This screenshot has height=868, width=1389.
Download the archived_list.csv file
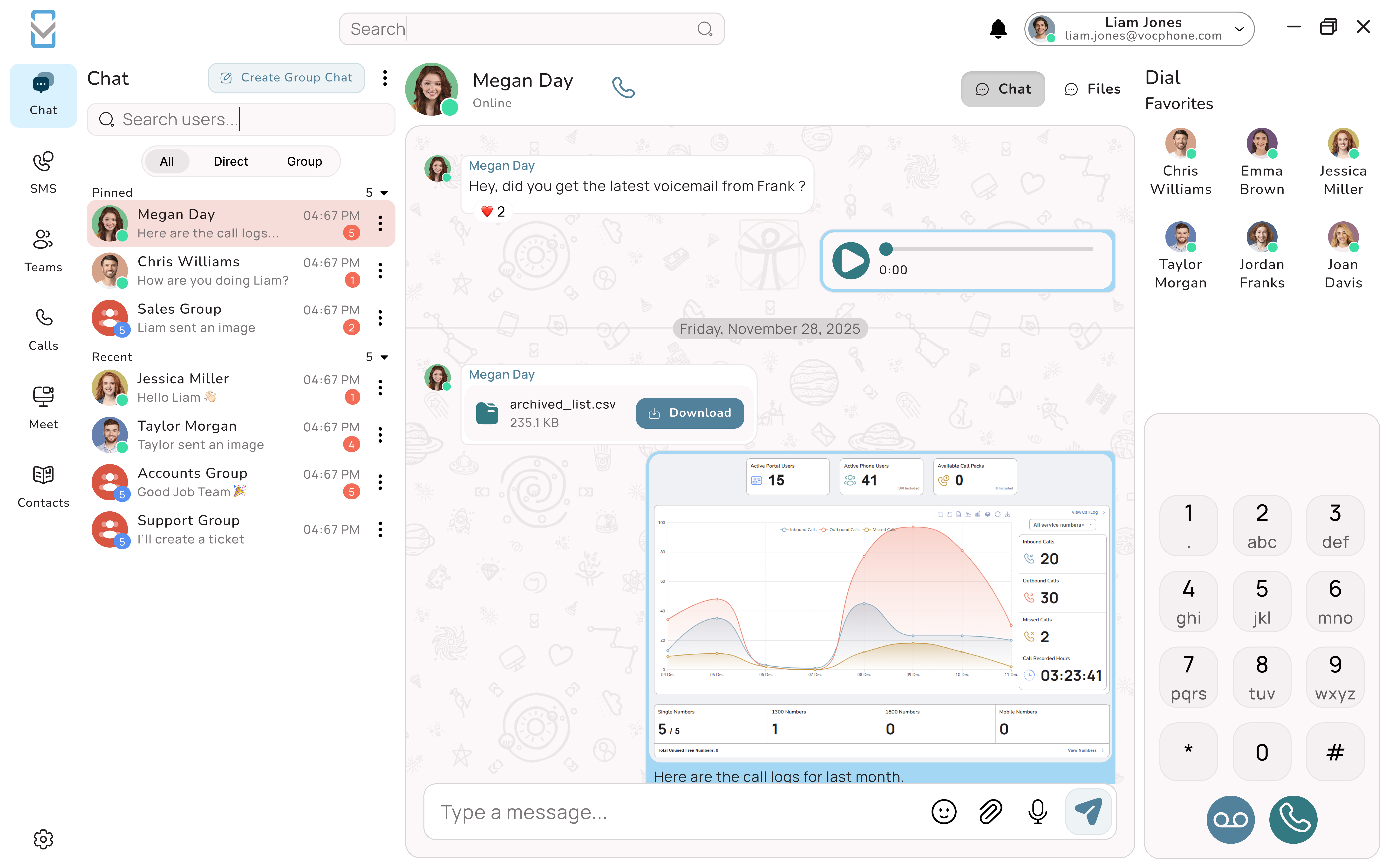tap(689, 413)
